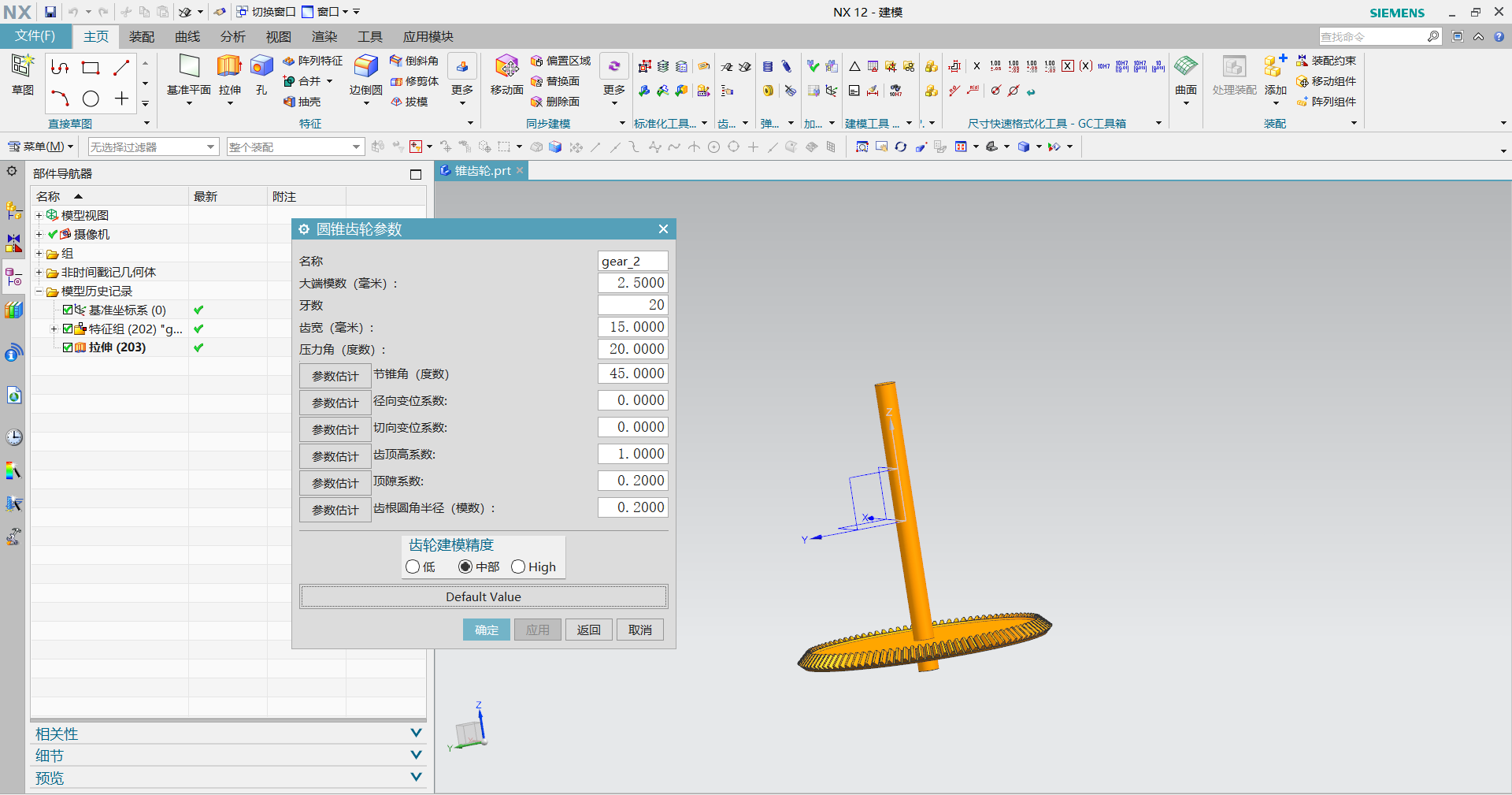The height and width of the screenshot is (795, 1512).
Task: Open the 草图 sketch tool
Action: tap(22, 76)
